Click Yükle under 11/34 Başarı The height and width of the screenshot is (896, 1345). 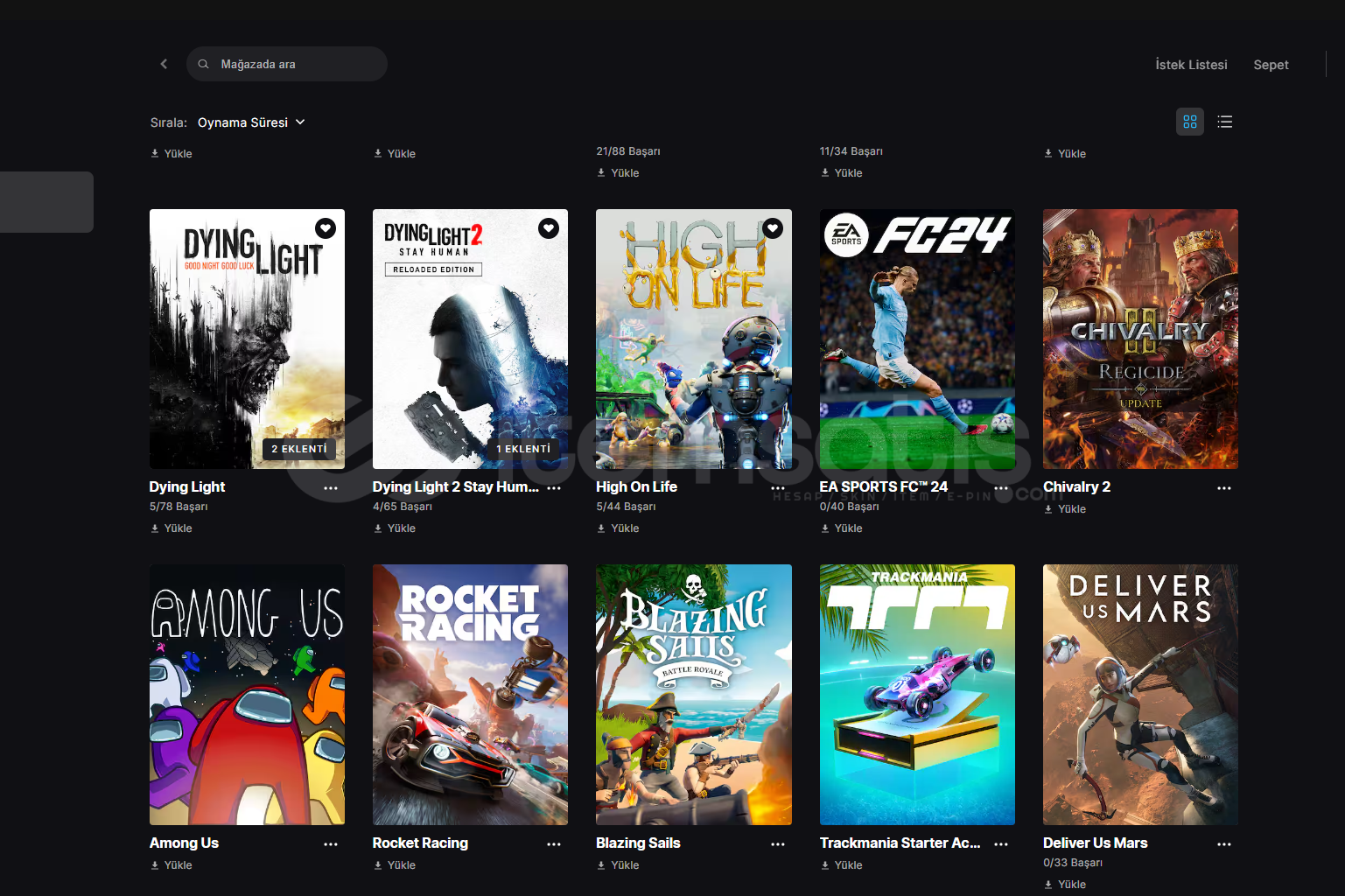coord(842,173)
